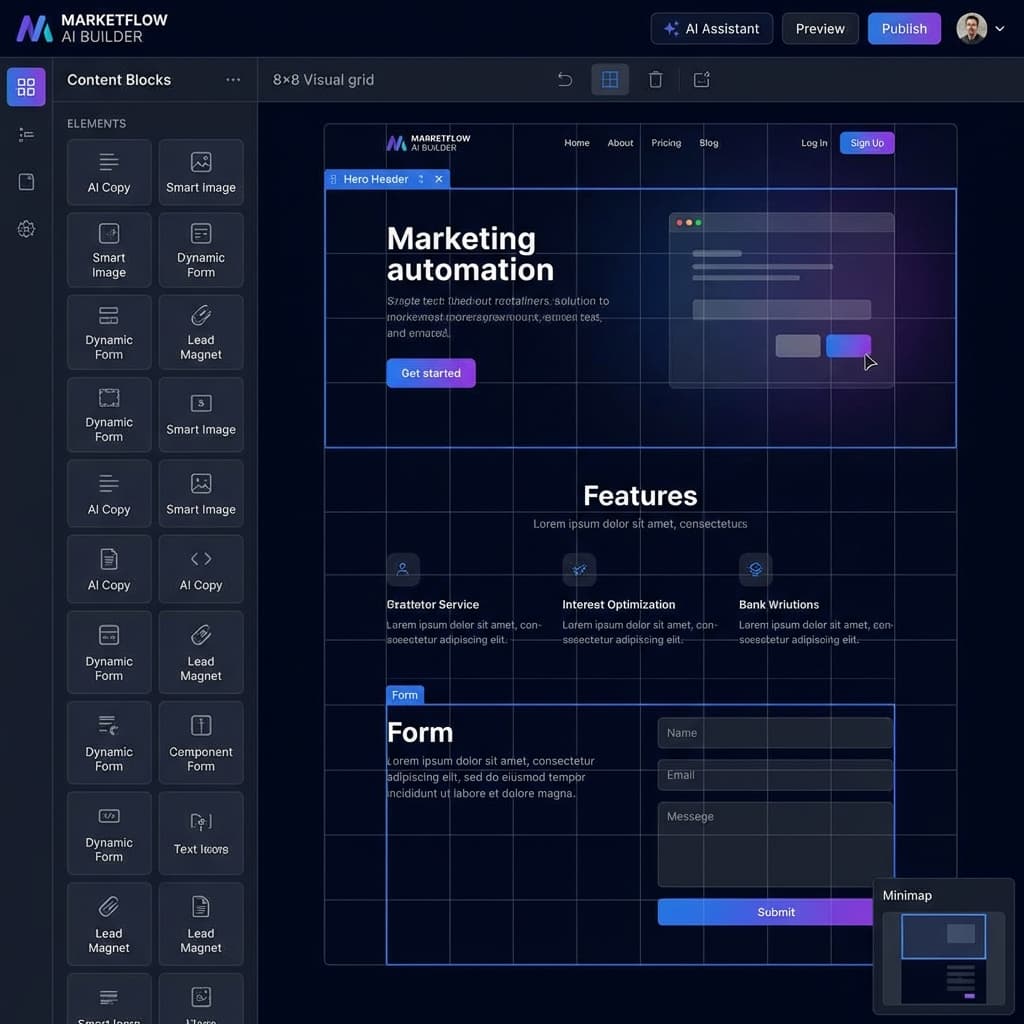Viewport: 1024px width, 1024px height.
Task: Open the settings gear in the left sidebar
Action: click(x=26, y=229)
